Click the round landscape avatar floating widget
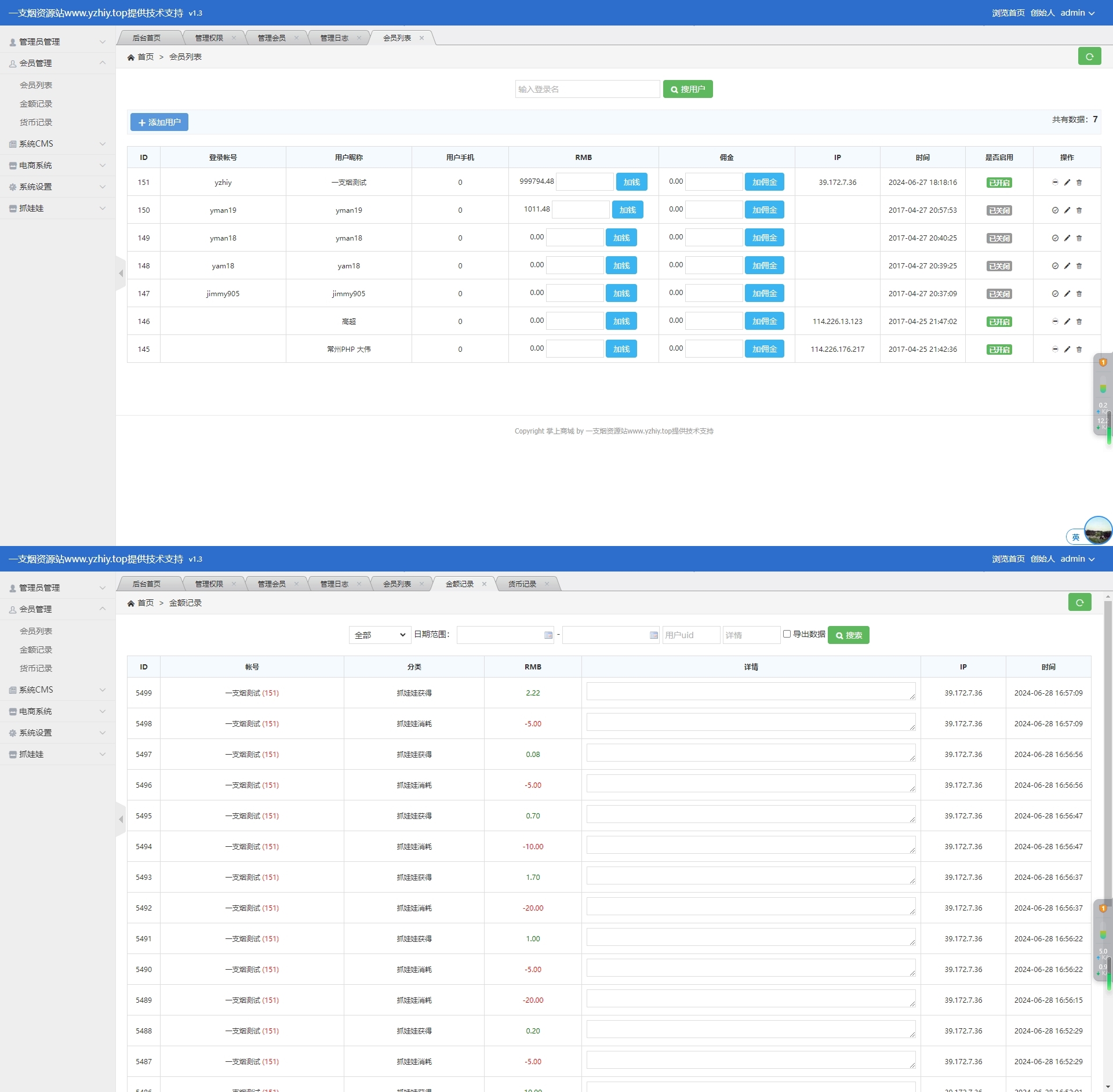Image resolution: width=1113 pixels, height=1092 pixels. coord(1099,530)
